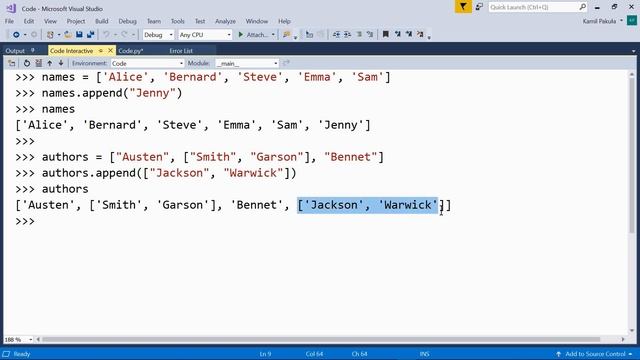Click the New Project toolbar icon
This screenshot has width=640, height=360.
coord(50,35)
